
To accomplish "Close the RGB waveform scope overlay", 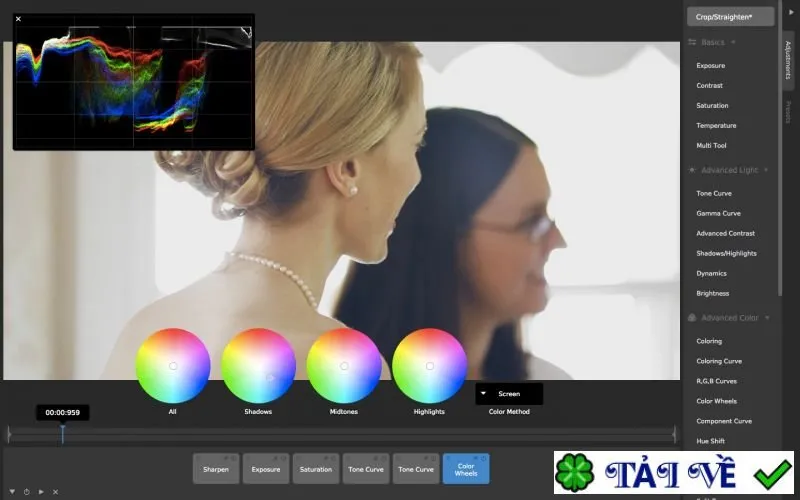I will coord(18,19).
